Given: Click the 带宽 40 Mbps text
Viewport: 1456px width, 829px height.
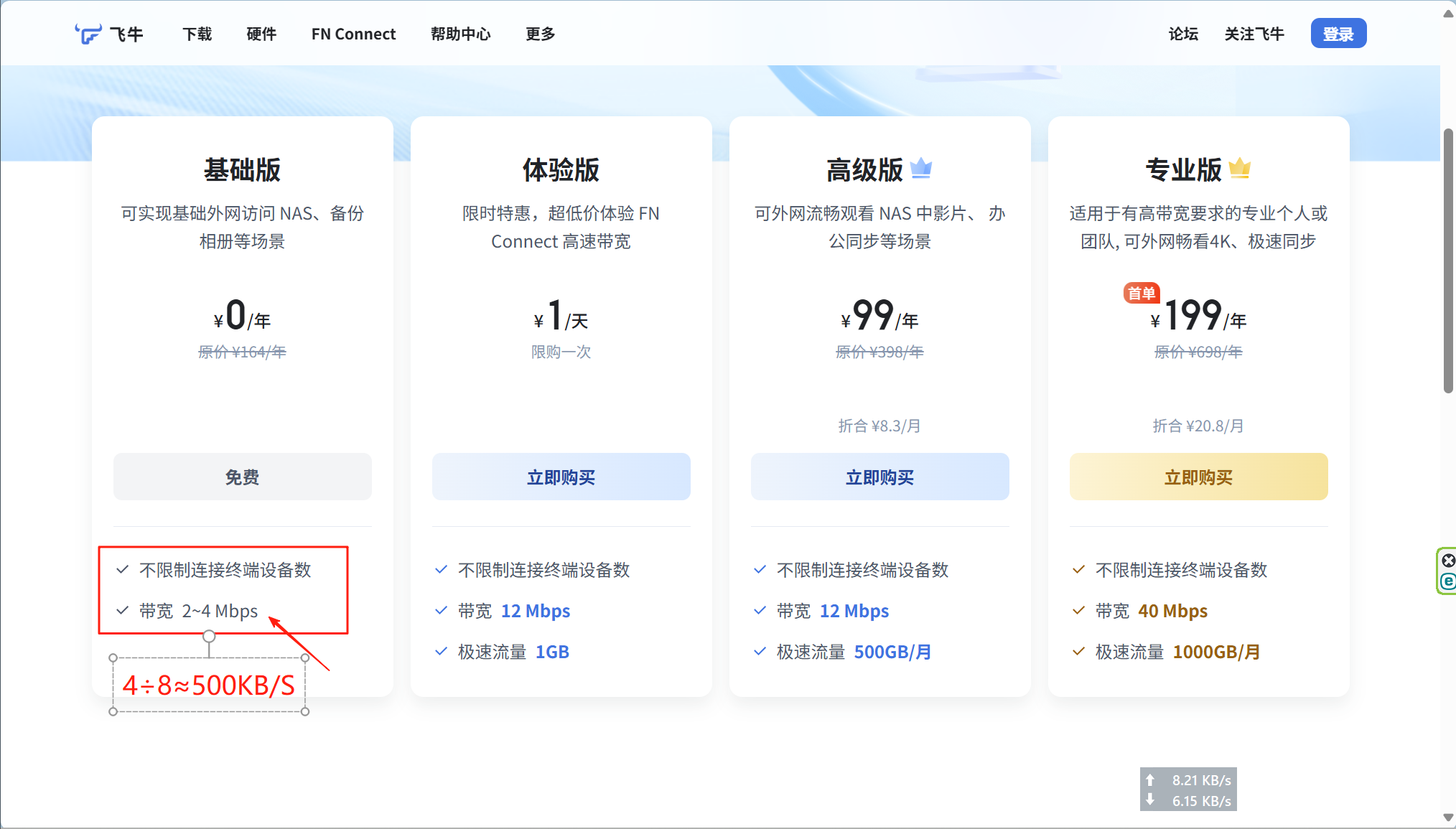Looking at the screenshot, I should pos(1152,611).
